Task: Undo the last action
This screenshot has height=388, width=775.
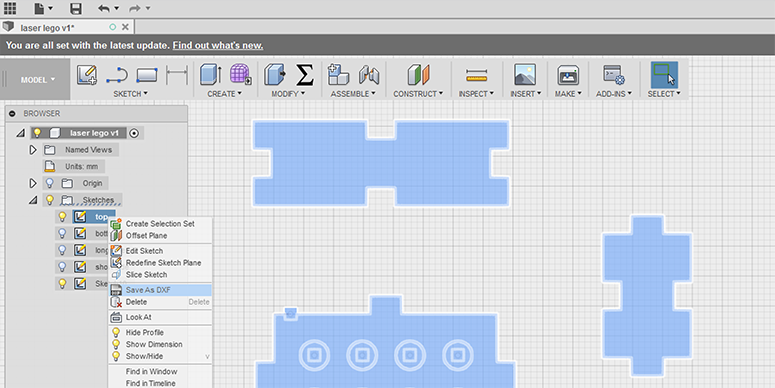Action: [104, 8]
